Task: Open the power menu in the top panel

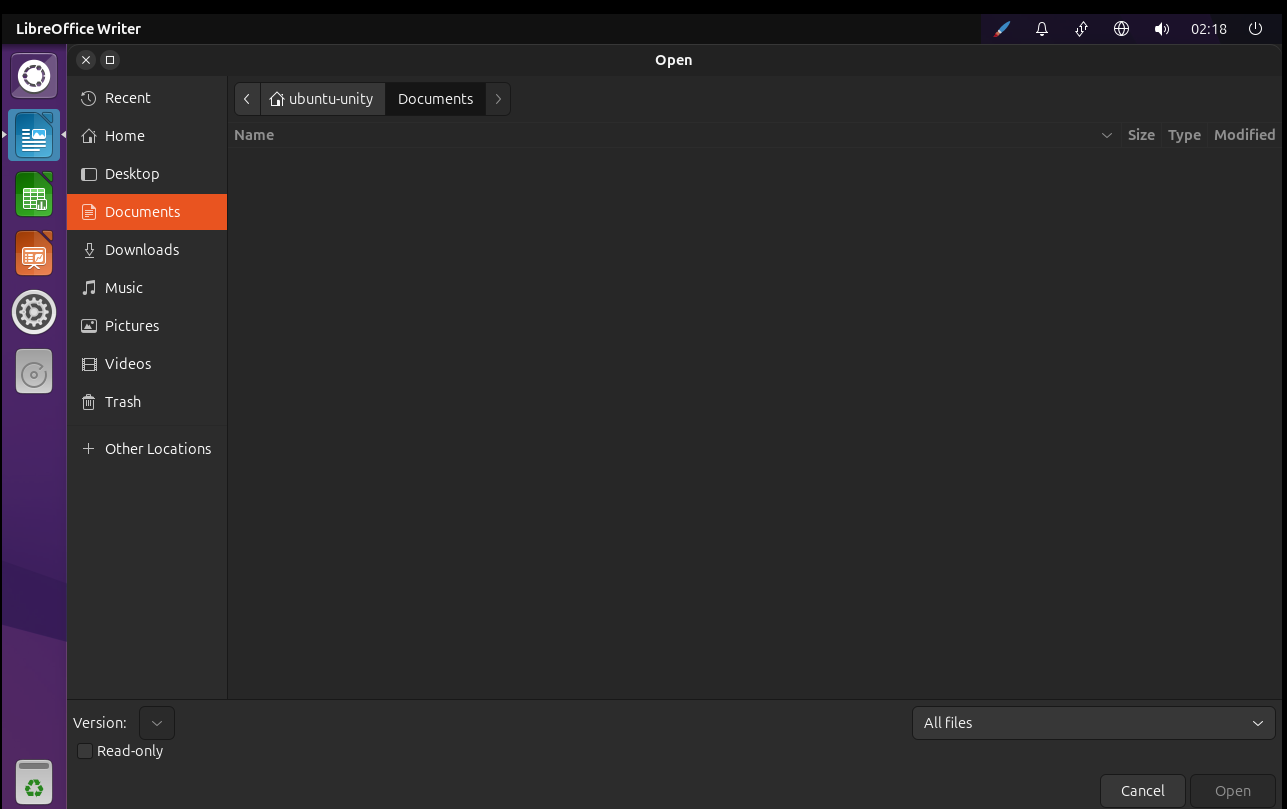Action: (x=1256, y=29)
